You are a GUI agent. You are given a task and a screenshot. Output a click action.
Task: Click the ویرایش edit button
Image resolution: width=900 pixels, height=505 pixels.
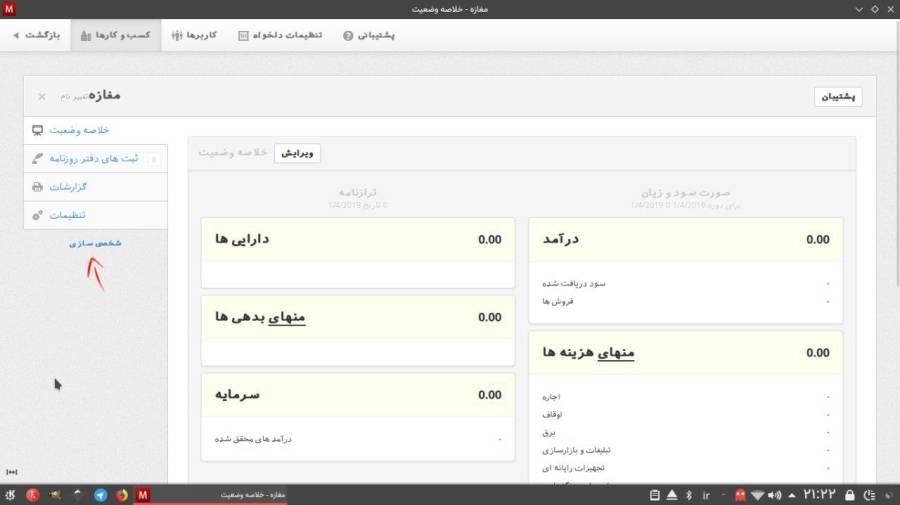[297, 153]
